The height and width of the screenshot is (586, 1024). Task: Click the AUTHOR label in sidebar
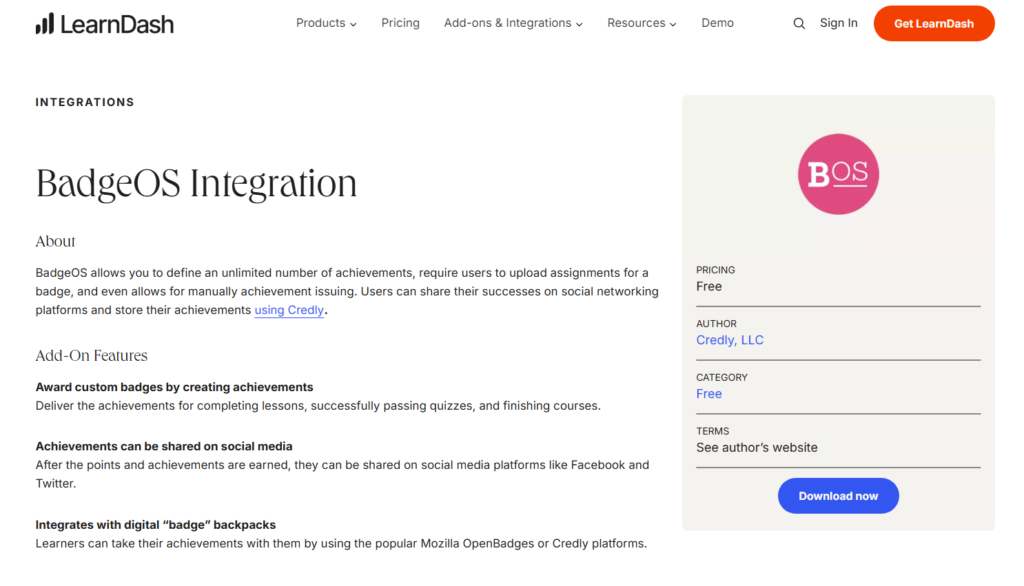[716, 324]
